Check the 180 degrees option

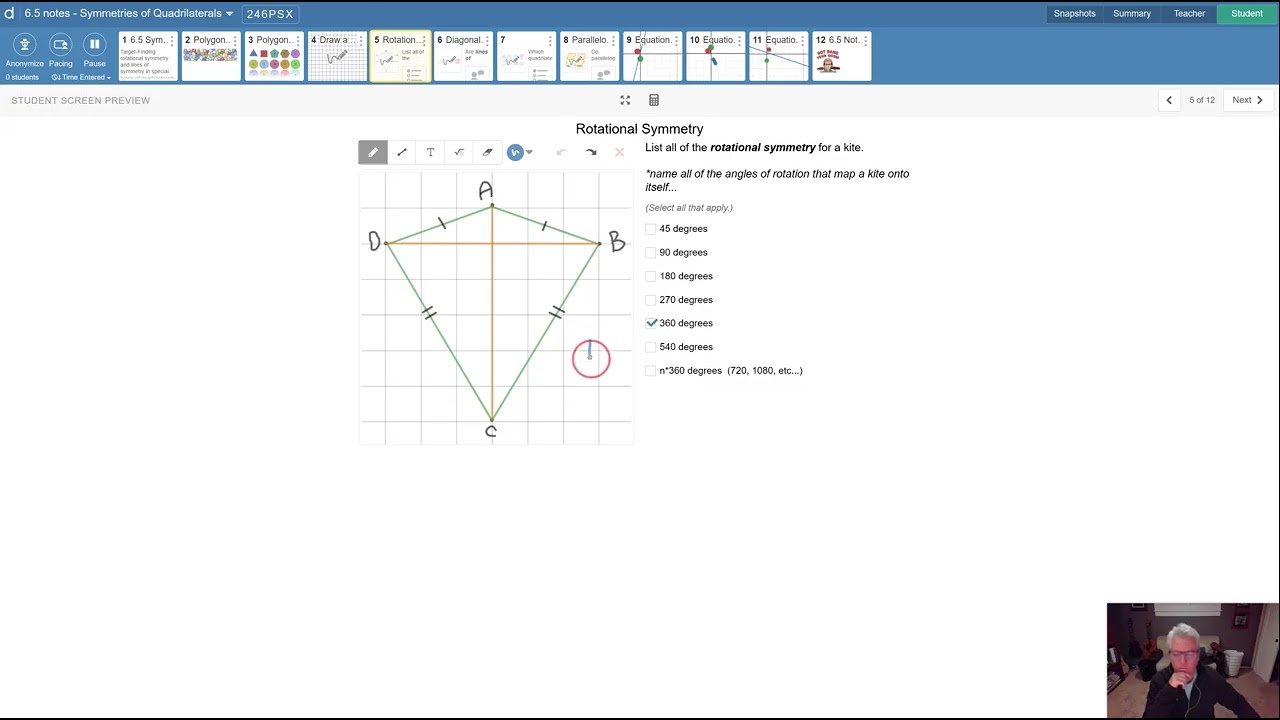click(651, 276)
